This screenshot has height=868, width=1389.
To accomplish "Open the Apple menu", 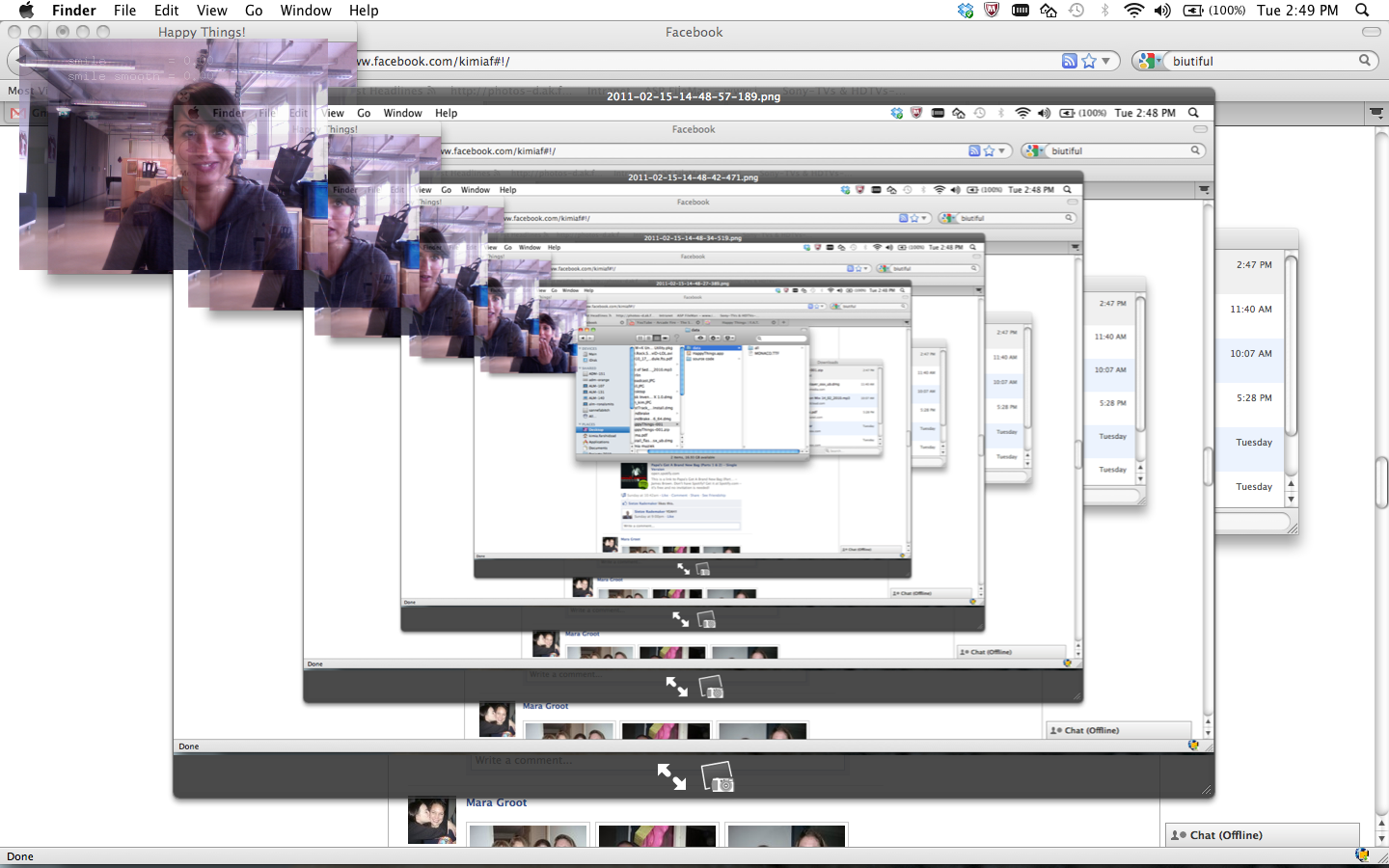I will coord(26,11).
